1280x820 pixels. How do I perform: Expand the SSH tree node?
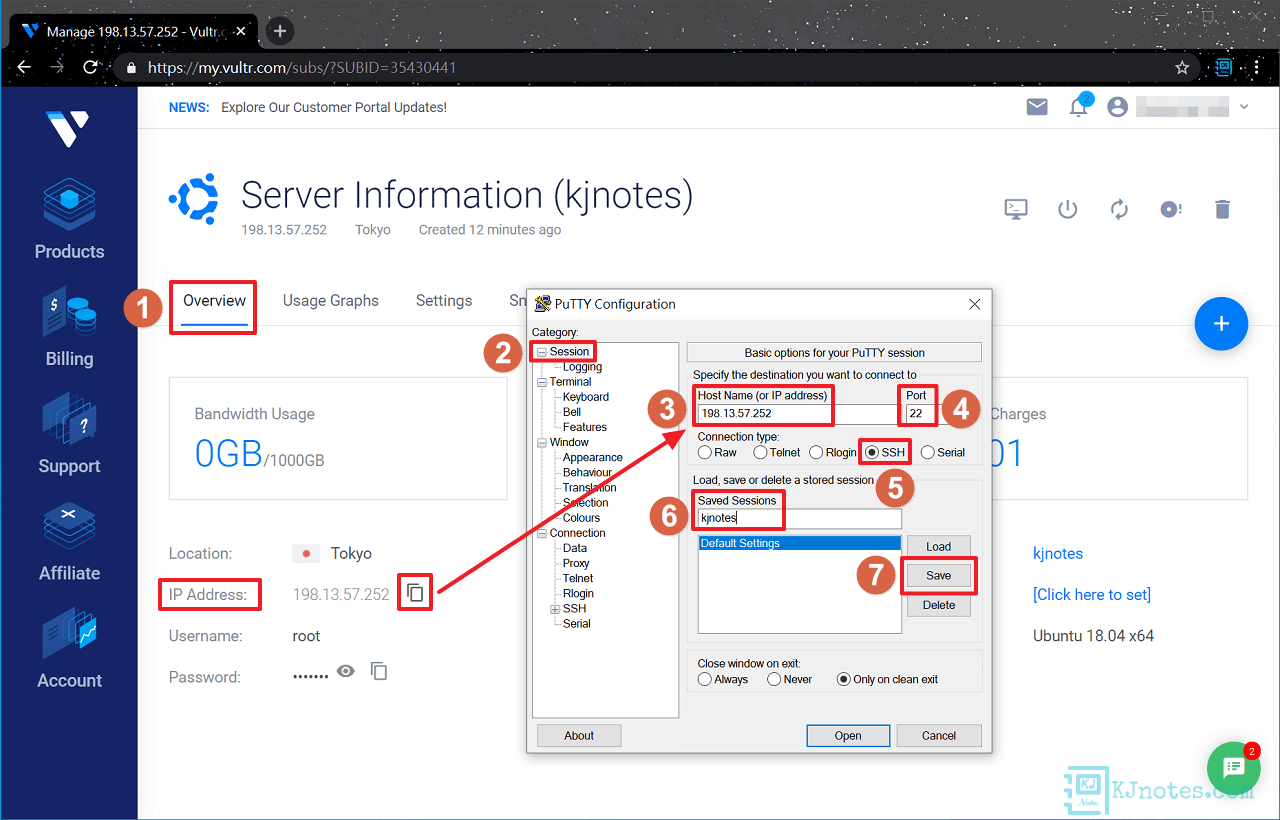point(555,609)
